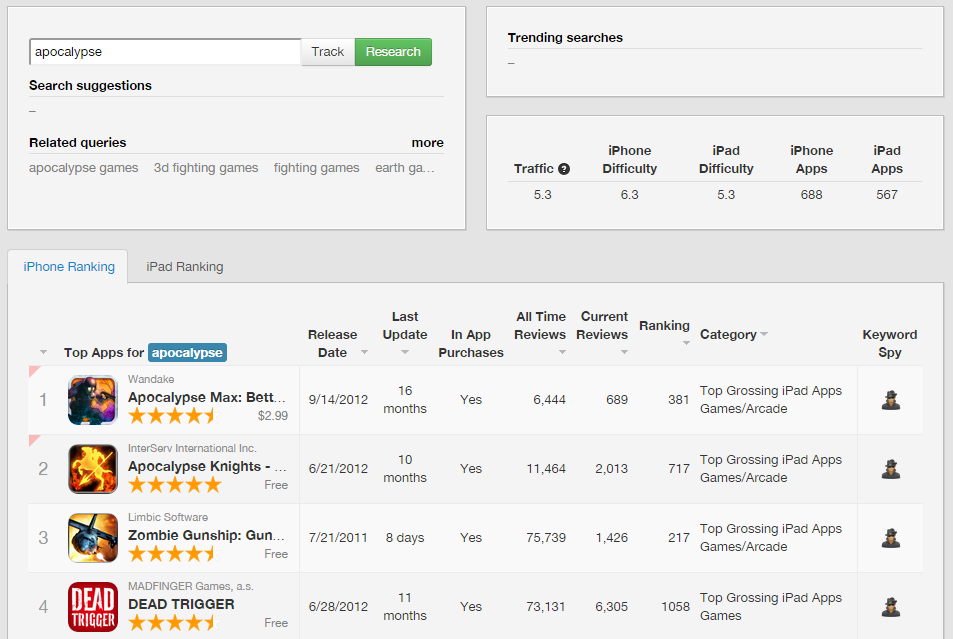Open the DEAD TRIGGER app icon

coord(92,607)
